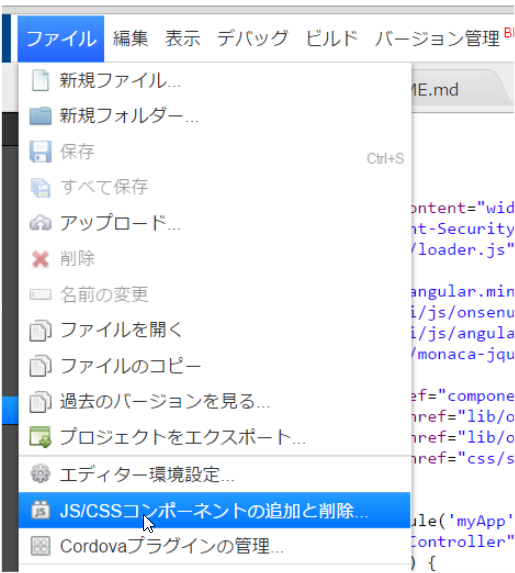Click the JS component icon
The height and width of the screenshot is (573, 515).
40,510
